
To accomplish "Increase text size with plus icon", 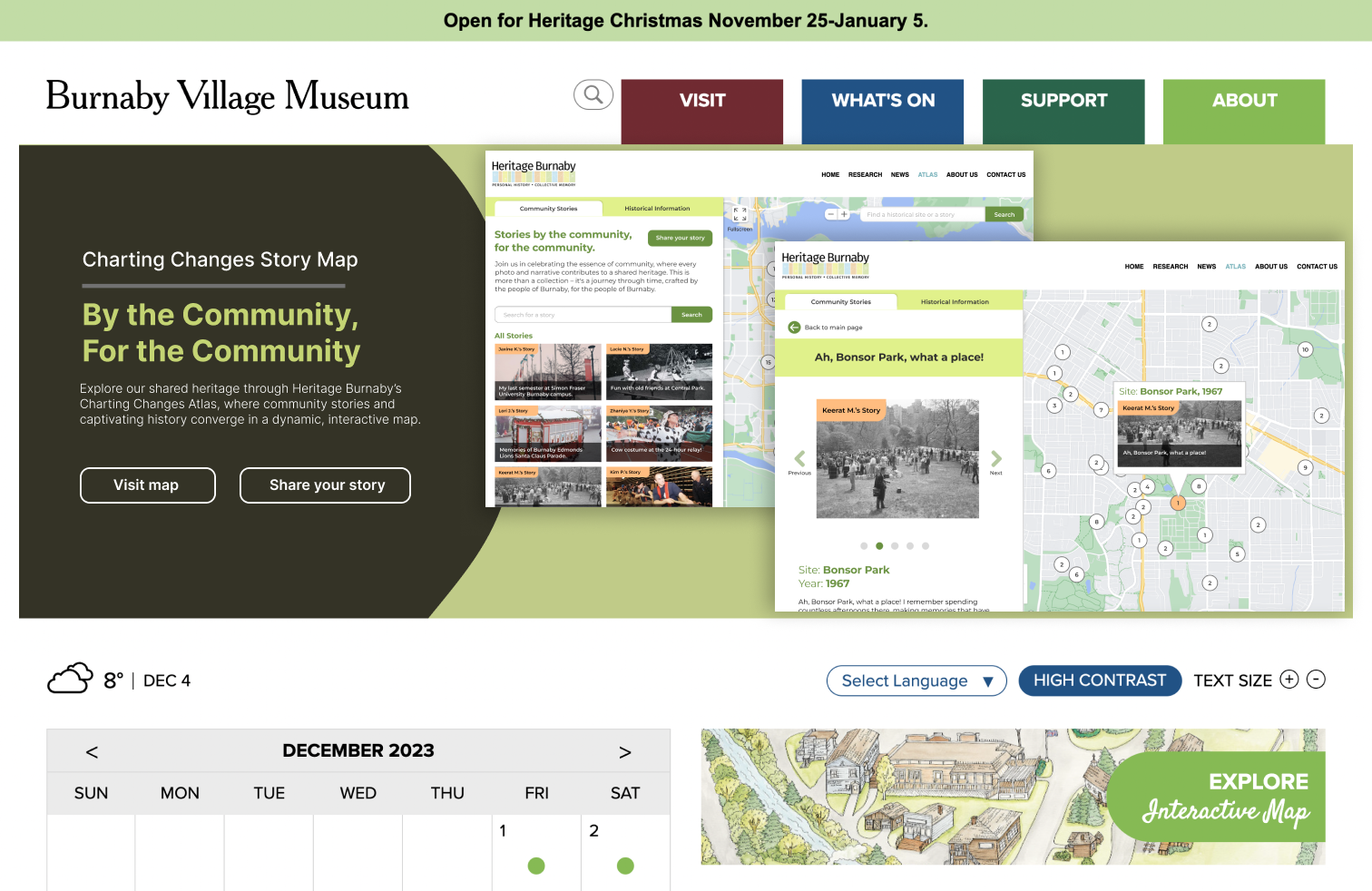I will click(x=1289, y=680).
